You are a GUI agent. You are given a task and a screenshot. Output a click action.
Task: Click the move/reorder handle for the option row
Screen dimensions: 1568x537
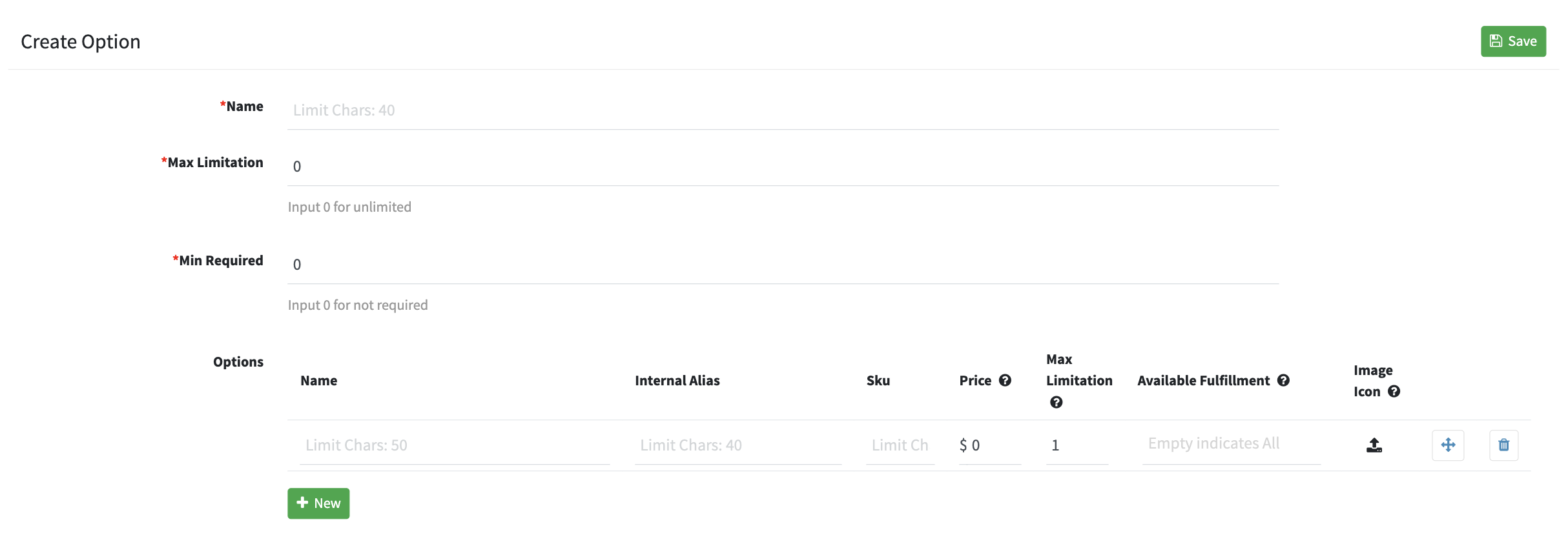pyautogui.click(x=1448, y=445)
